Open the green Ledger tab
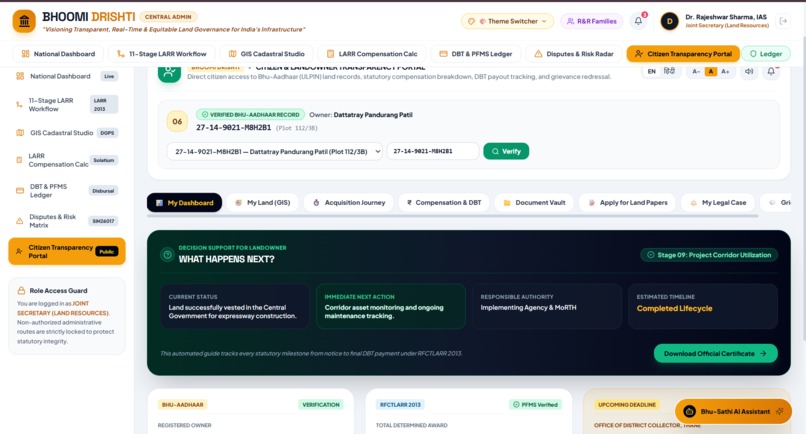 pos(765,53)
